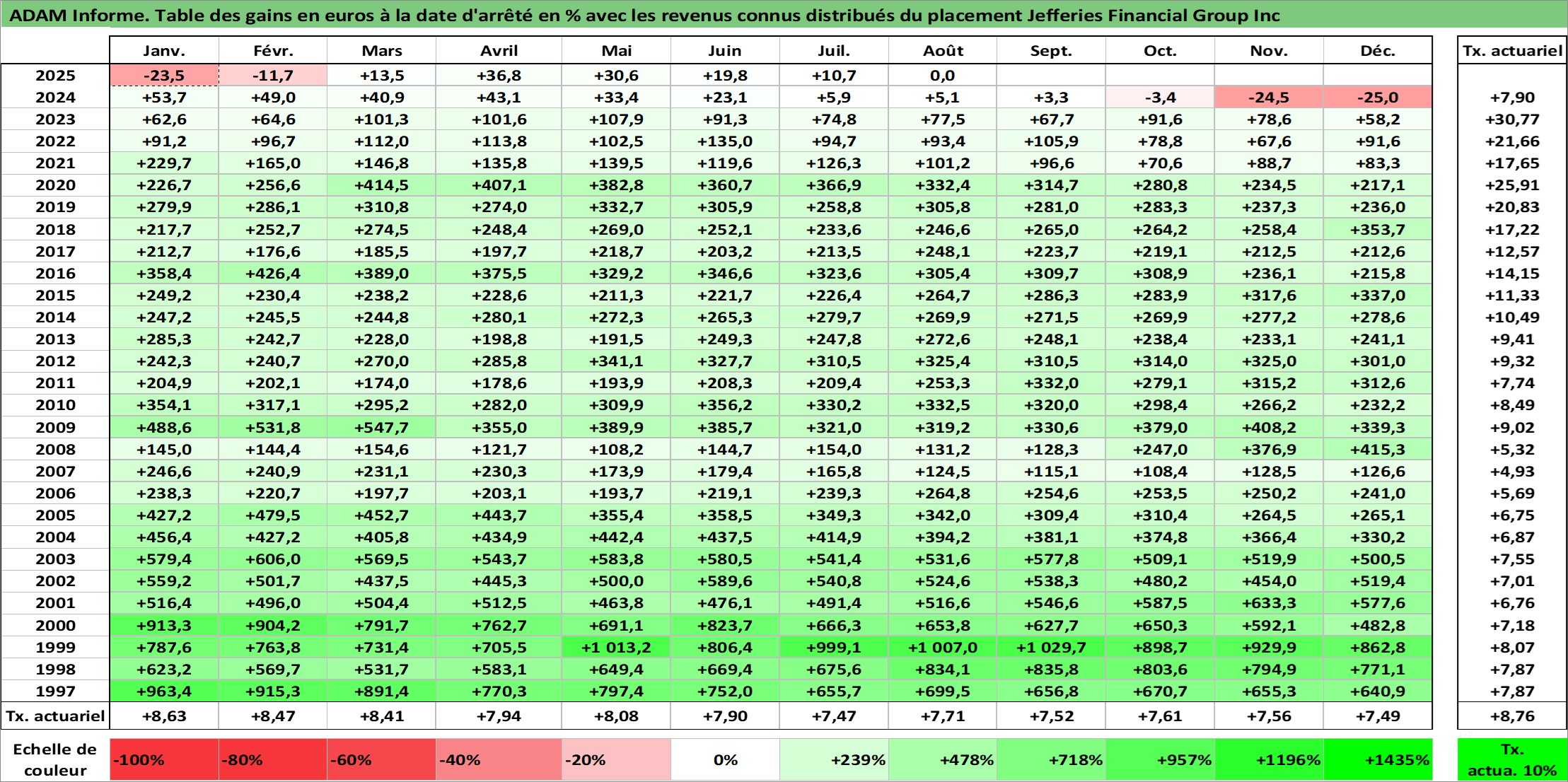This screenshot has height=782, width=1568.
Task: Click the cell +135,0 in 2022
Action: coord(725,141)
